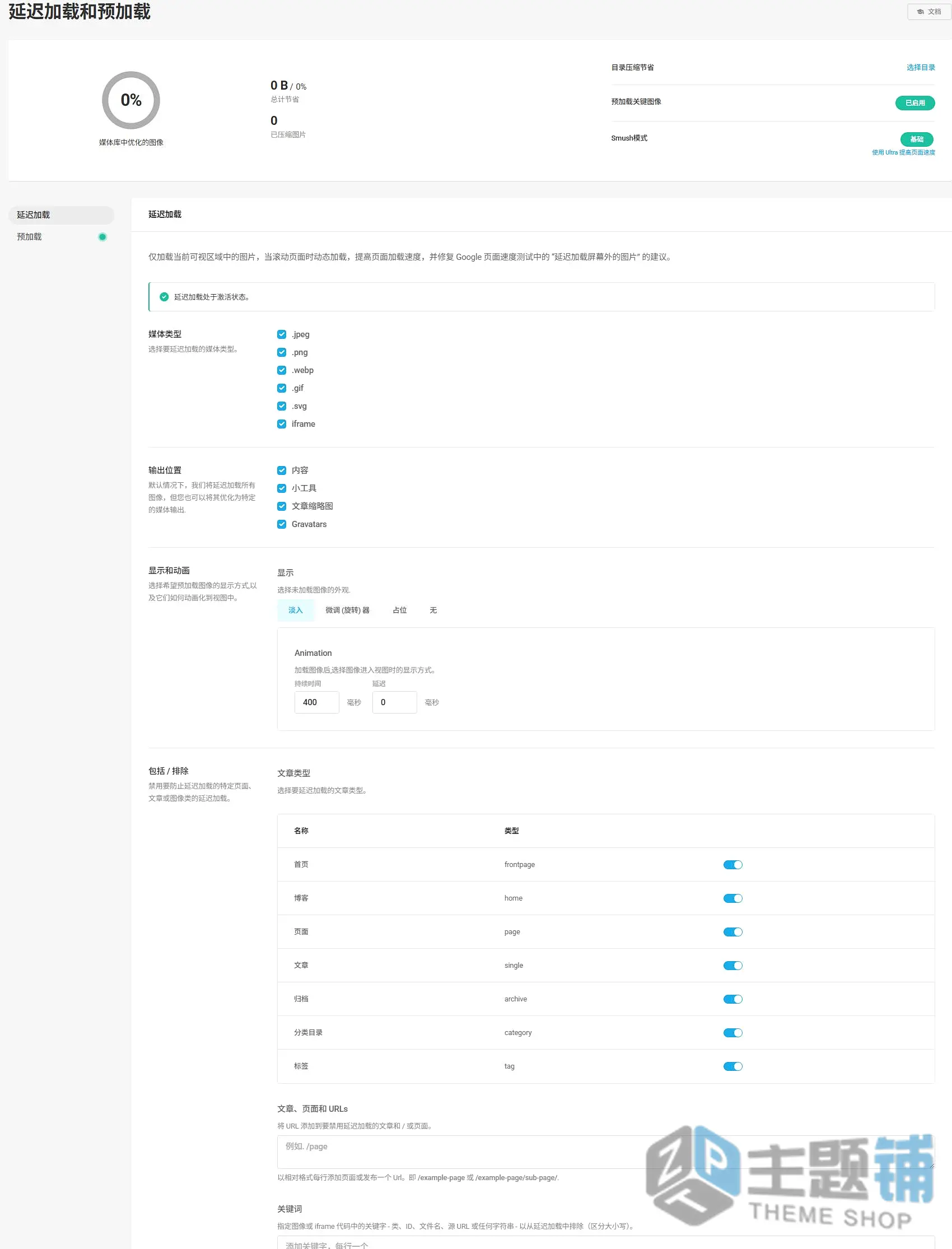952x1249 pixels.
Task: Click the 文章、页面和 URLs heading
Action: [312, 1109]
